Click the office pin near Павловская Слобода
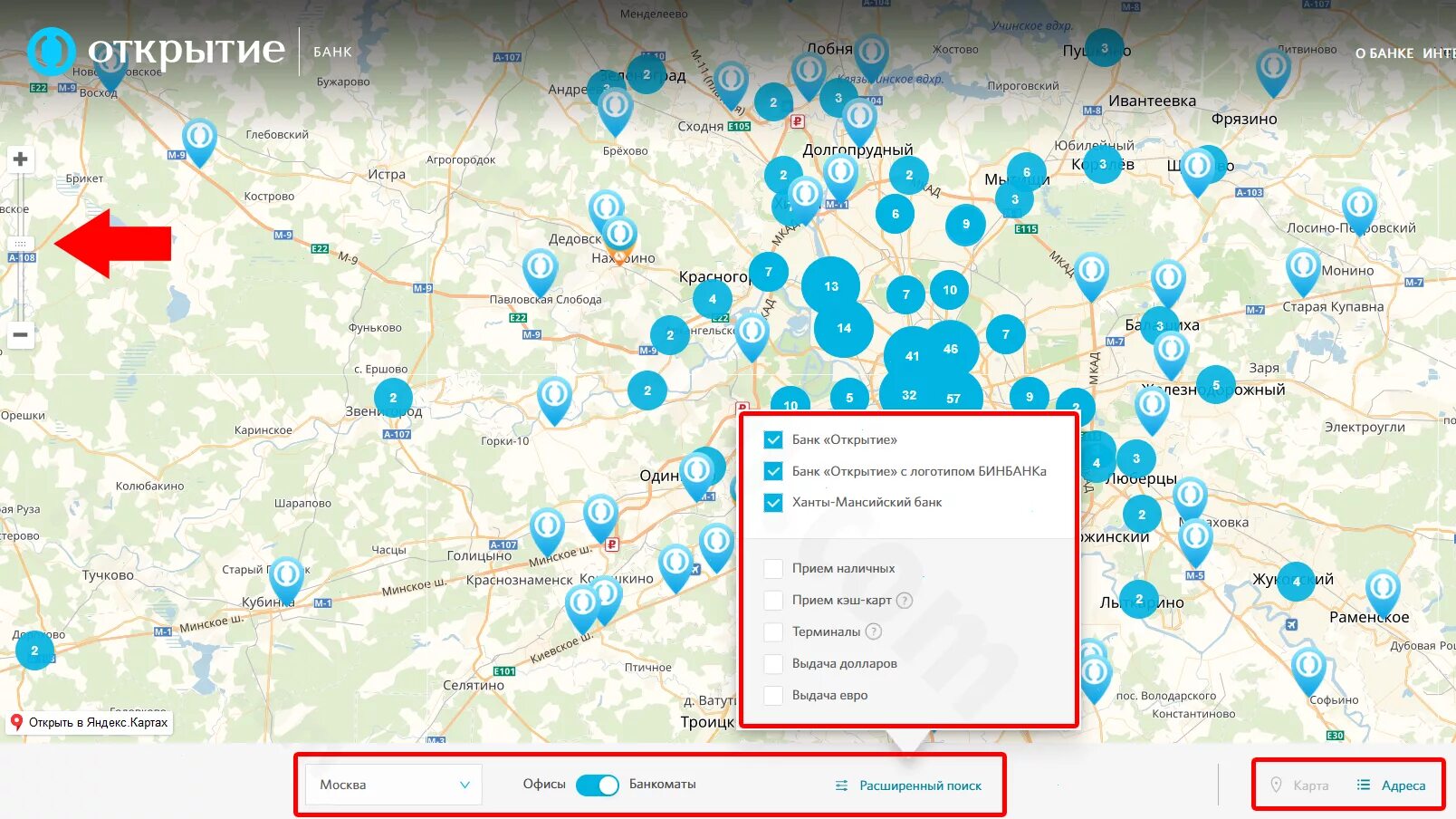This screenshot has width=1456, height=819. [540, 273]
